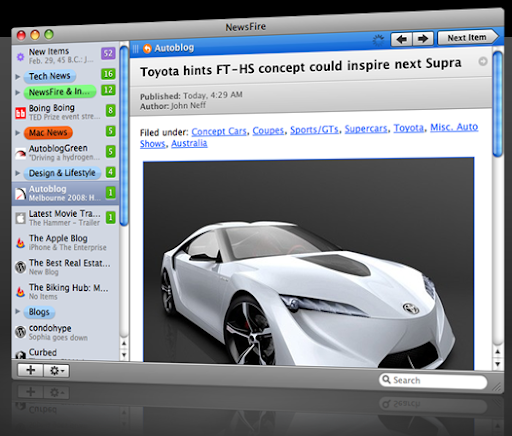
Task: Go back with the left arrow button
Action: [x=401, y=39]
